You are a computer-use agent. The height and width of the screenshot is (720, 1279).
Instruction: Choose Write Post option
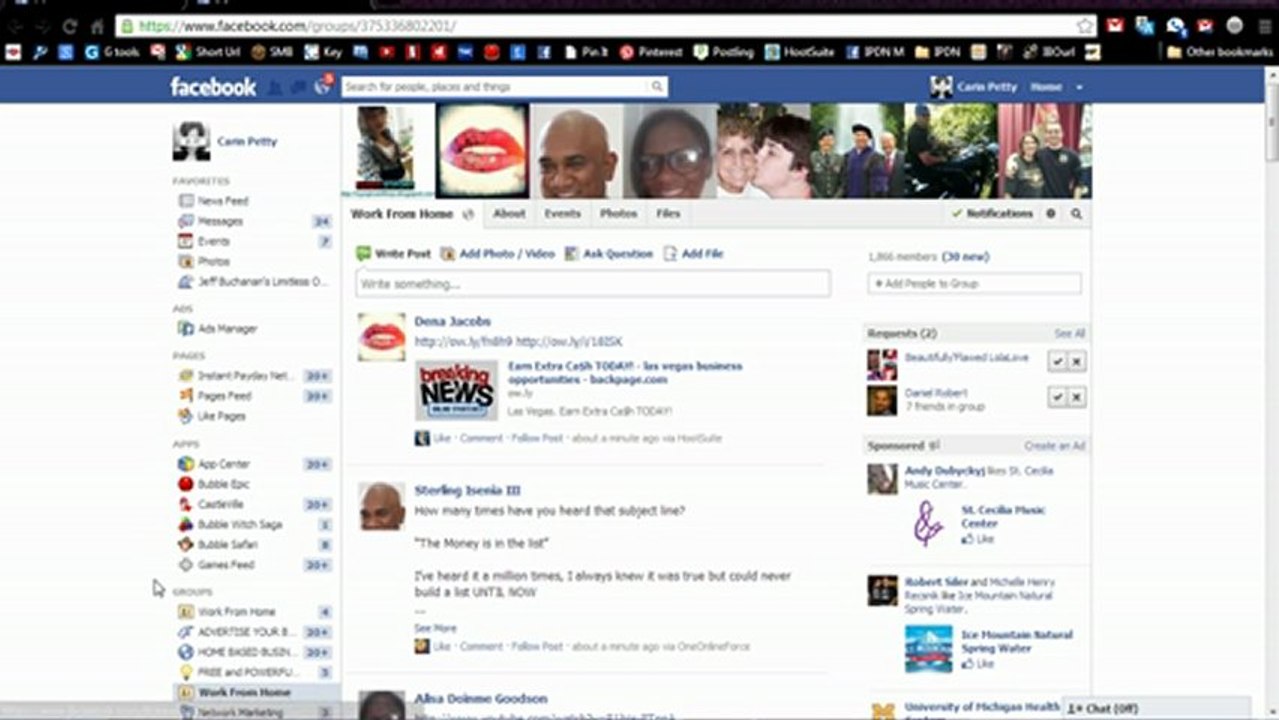pyautogui.click(x=394, y=254)
